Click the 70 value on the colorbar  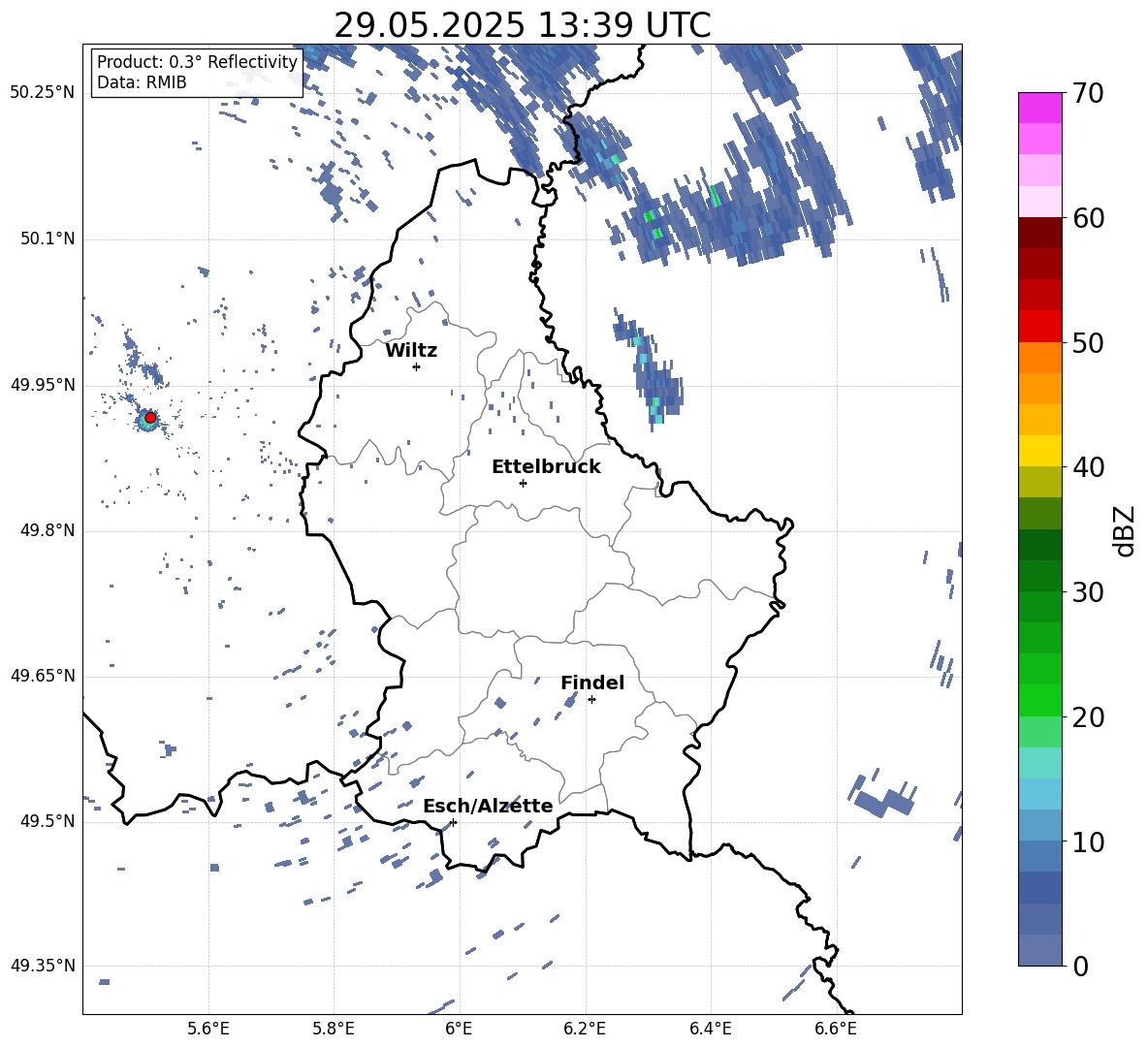coord(1089,94)
